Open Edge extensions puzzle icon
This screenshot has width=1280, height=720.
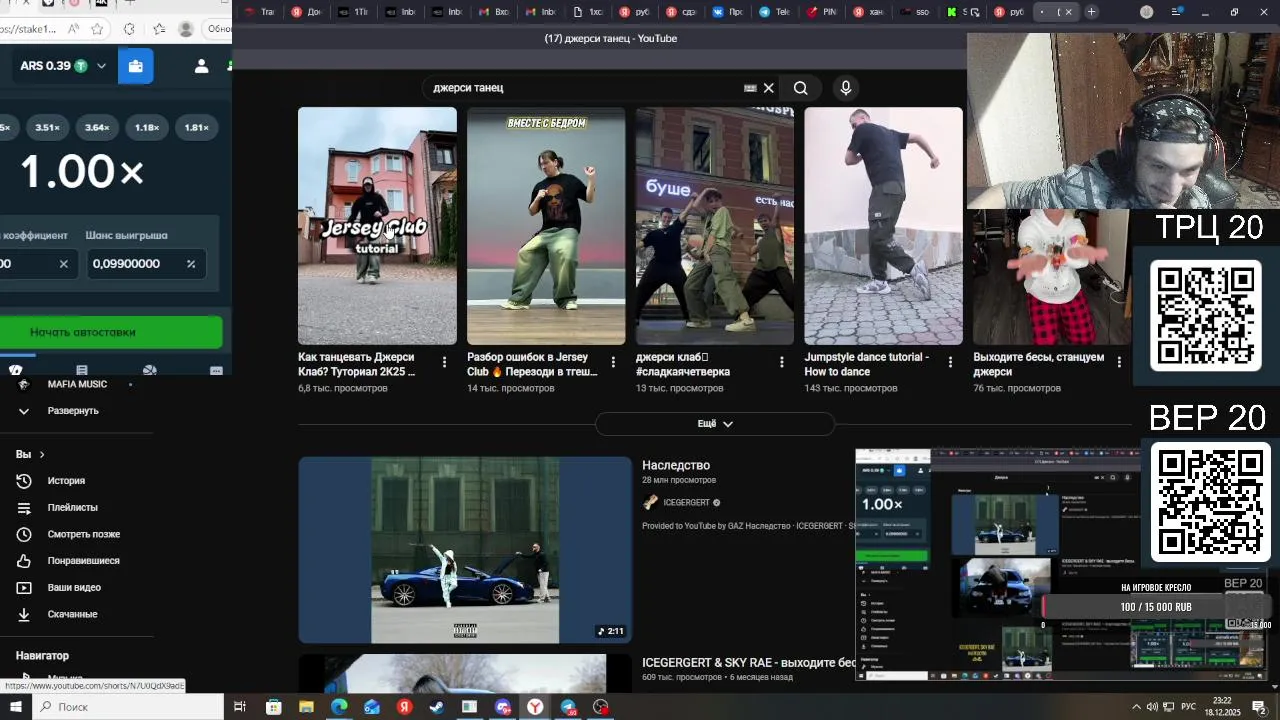click(x=129, y=29)
